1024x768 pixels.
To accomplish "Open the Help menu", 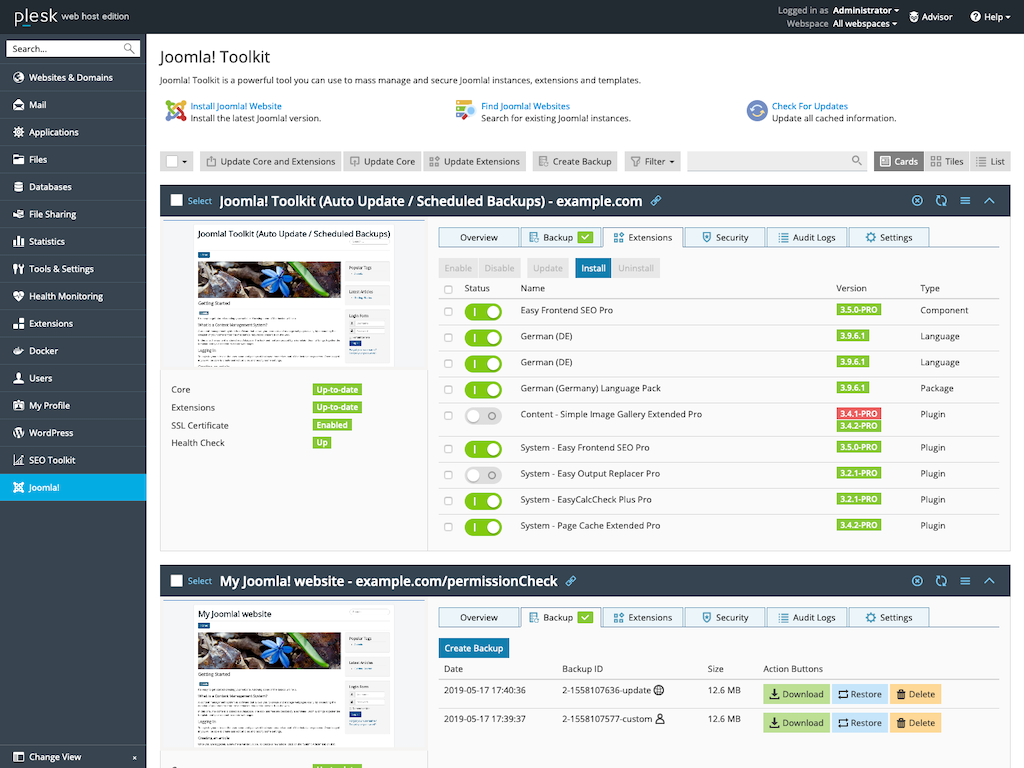I will tap(989, 16).
